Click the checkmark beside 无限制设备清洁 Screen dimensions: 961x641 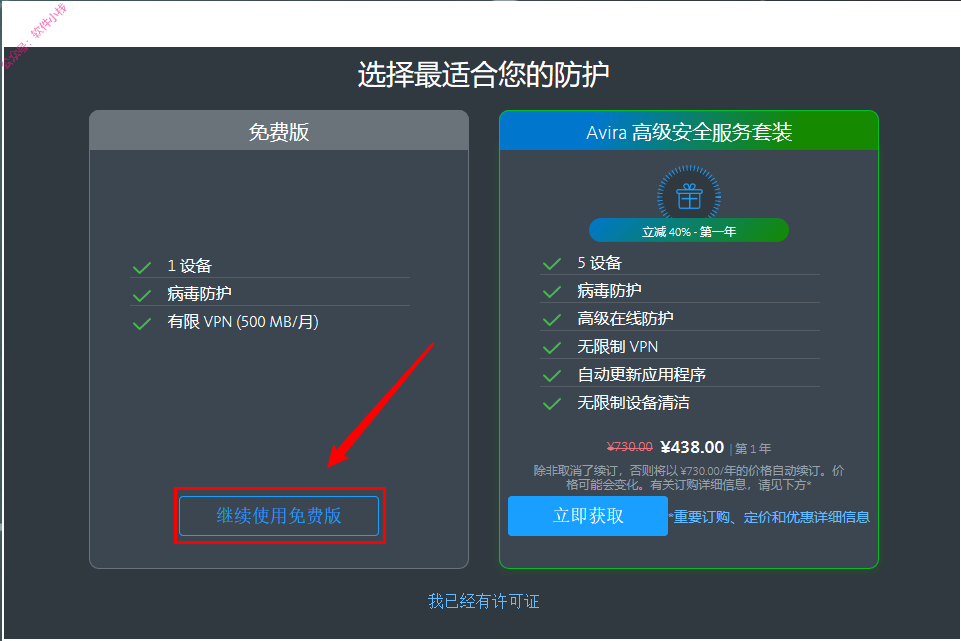point(552,404)
